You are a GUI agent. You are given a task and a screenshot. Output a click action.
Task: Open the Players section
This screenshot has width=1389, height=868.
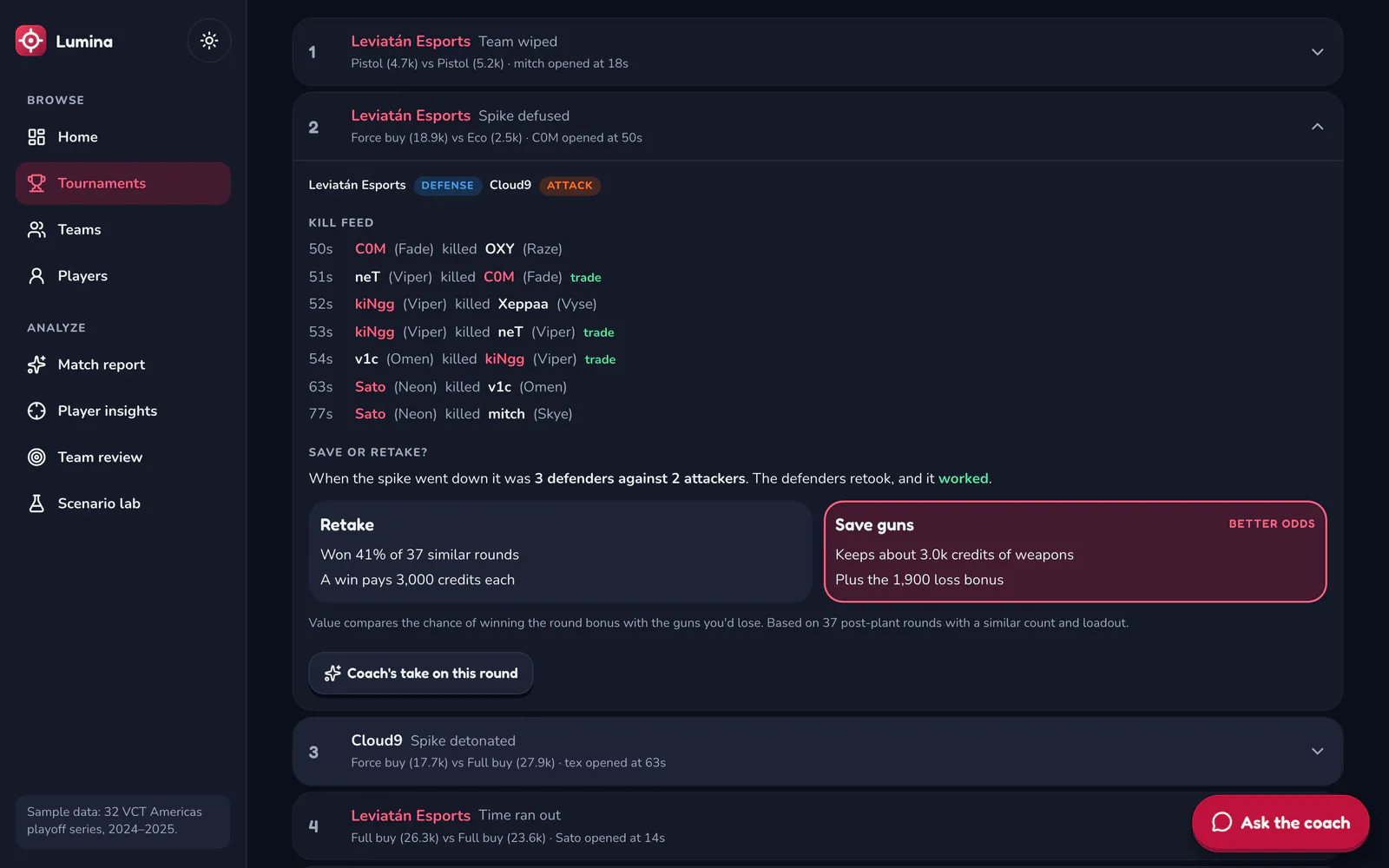[x=123, y=276]
